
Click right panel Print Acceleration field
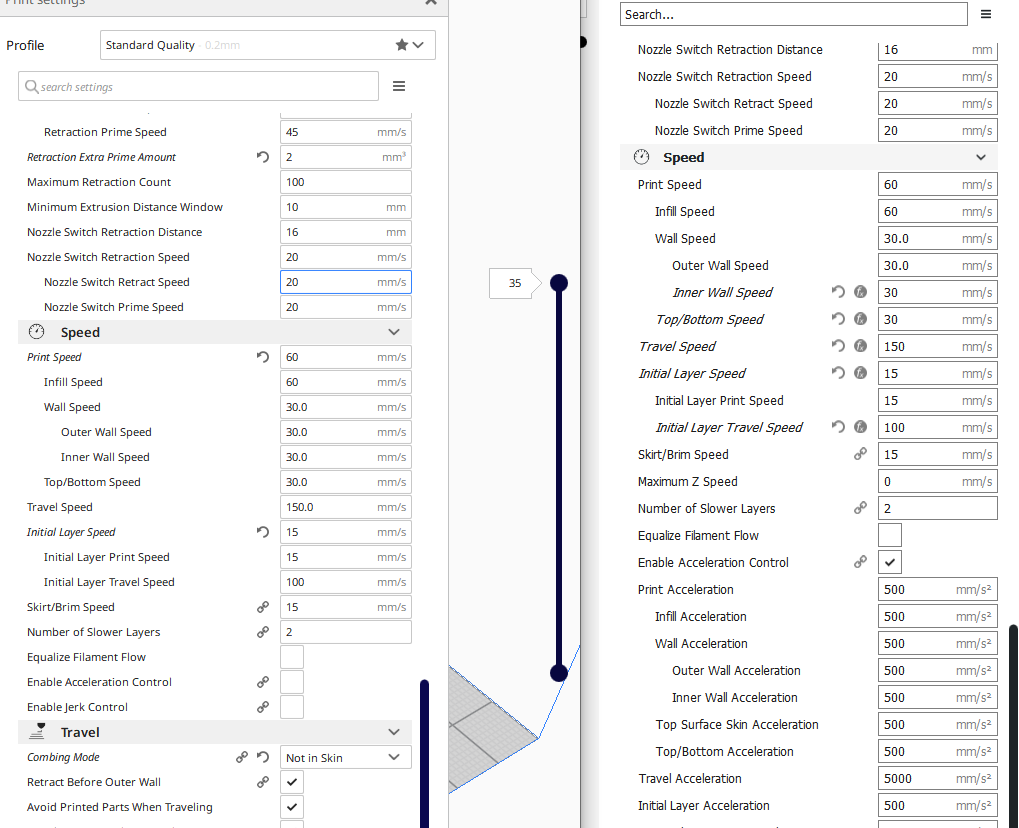[938, 589]
